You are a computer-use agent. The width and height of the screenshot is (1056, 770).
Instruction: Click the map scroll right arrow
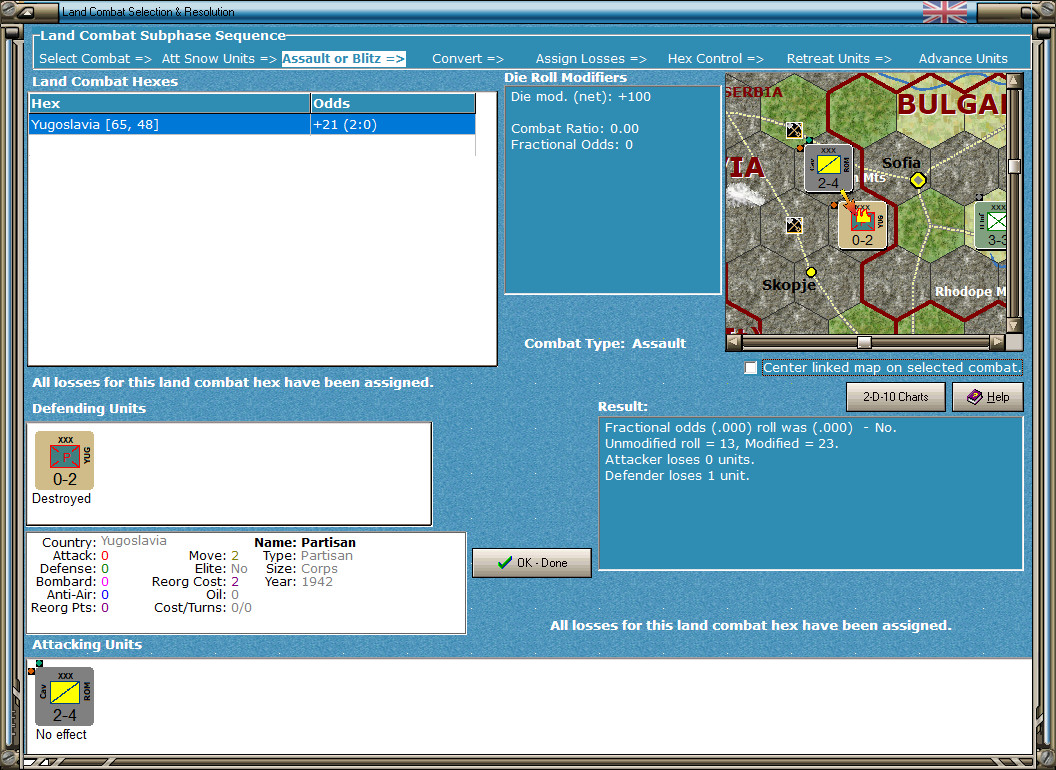coord(997,342)
